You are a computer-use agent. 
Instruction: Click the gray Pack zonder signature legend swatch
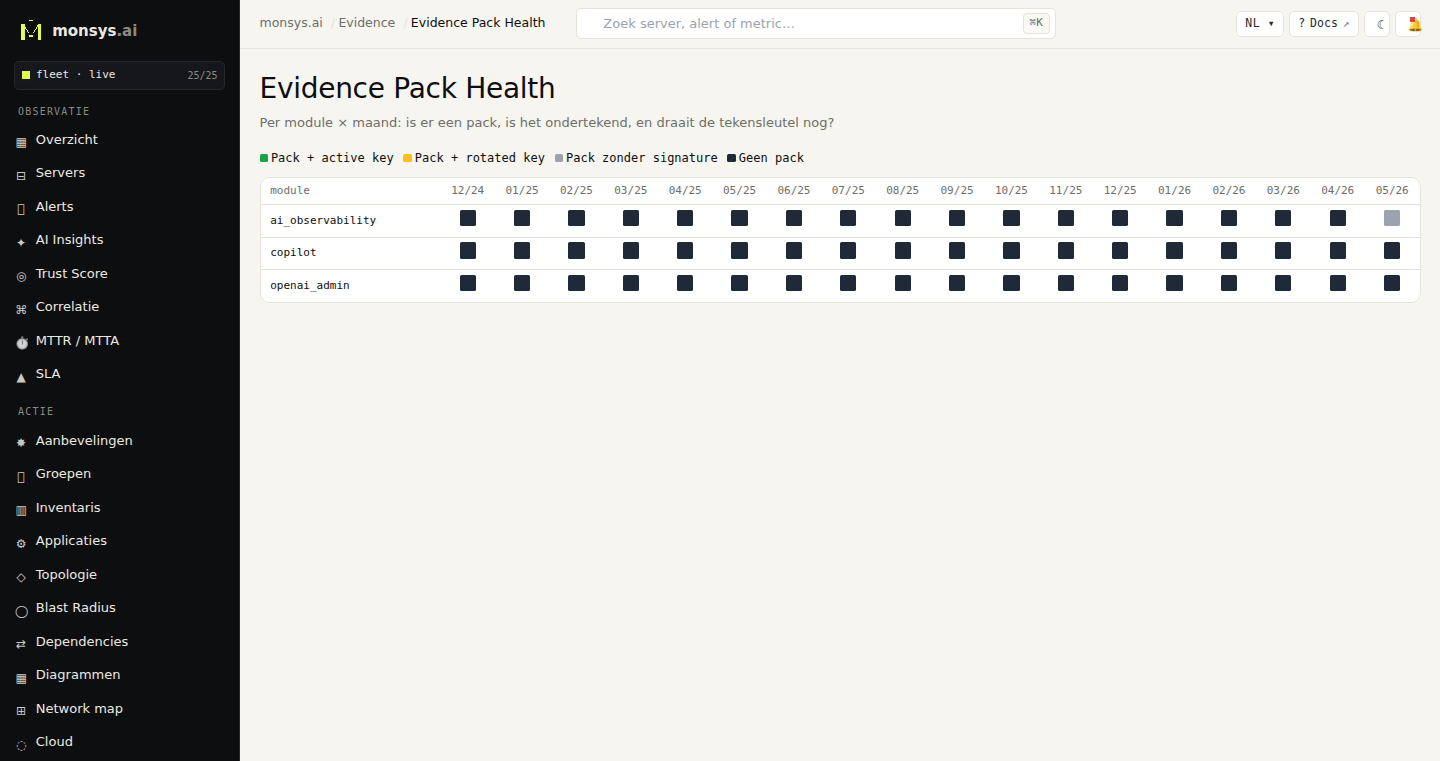point(559,158)
